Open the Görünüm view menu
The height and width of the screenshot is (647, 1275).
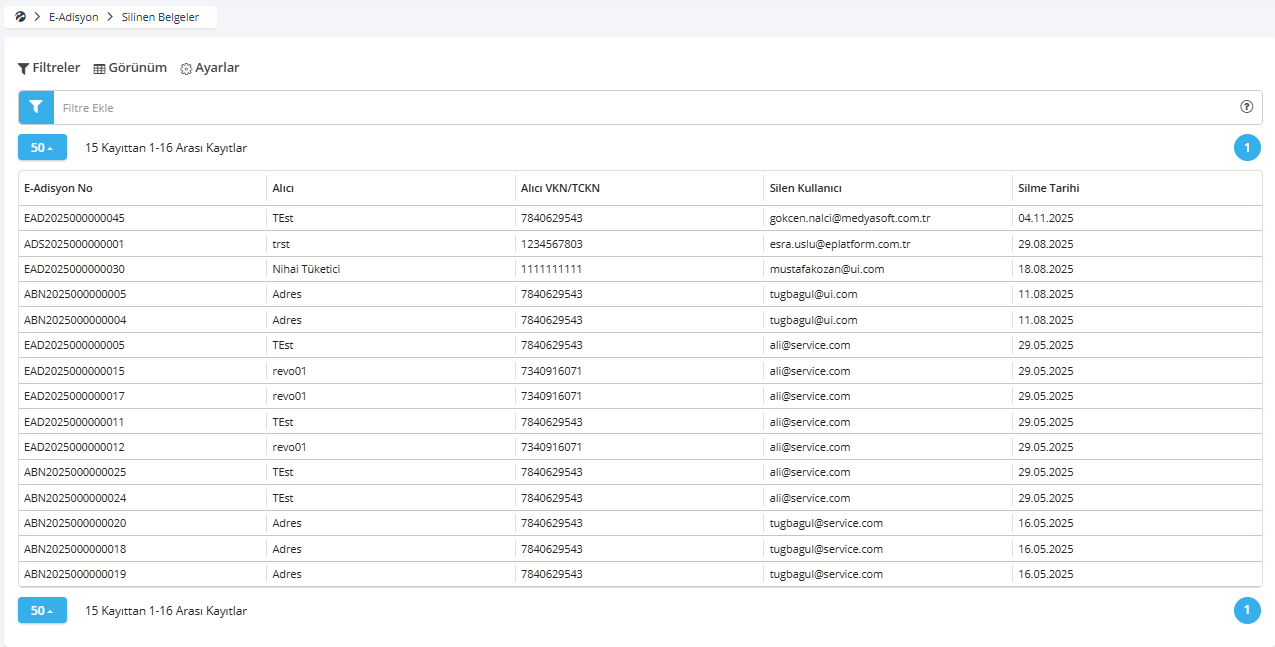click(x=130, y=68)
